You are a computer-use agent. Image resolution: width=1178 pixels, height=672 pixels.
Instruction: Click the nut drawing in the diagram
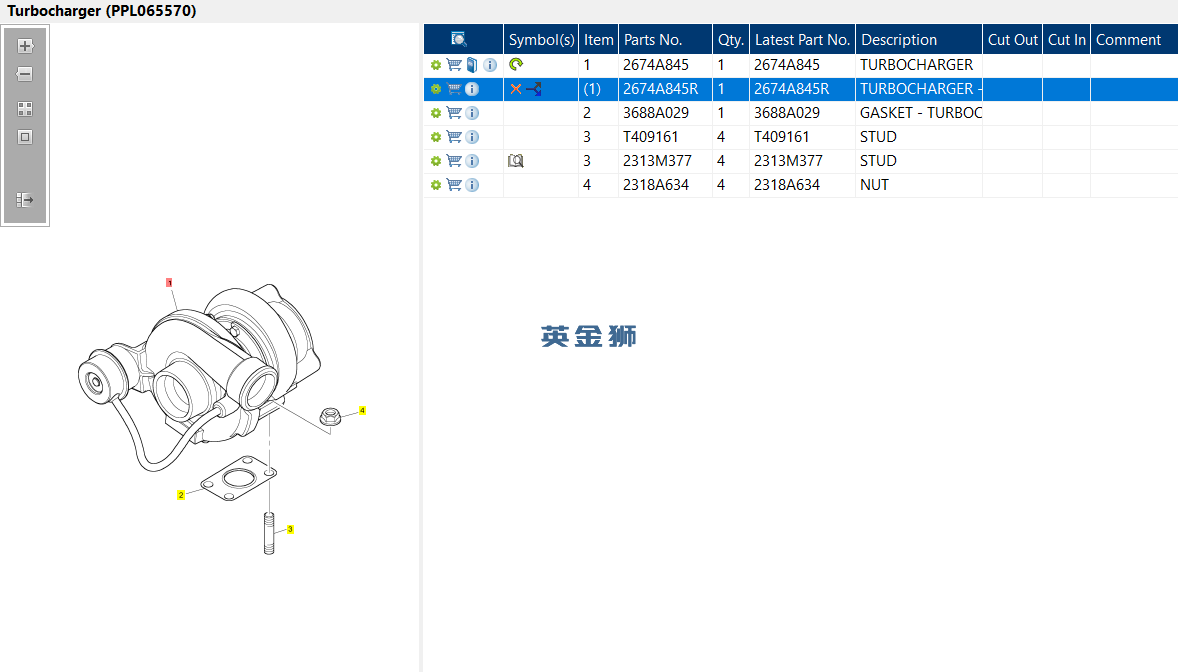pyautogui.click(x=330, y=416)
